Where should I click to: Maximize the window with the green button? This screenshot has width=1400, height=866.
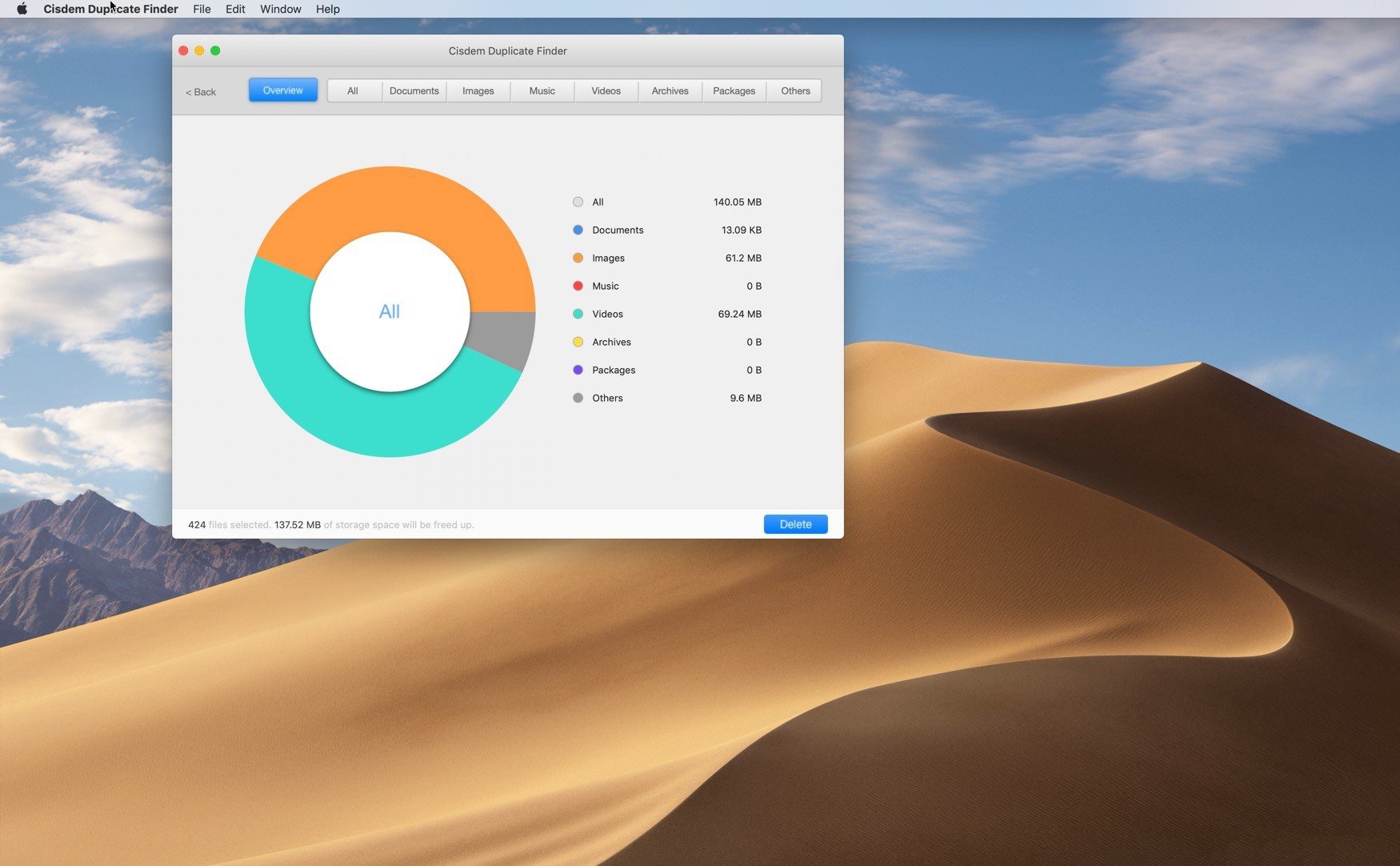(215, 50)
